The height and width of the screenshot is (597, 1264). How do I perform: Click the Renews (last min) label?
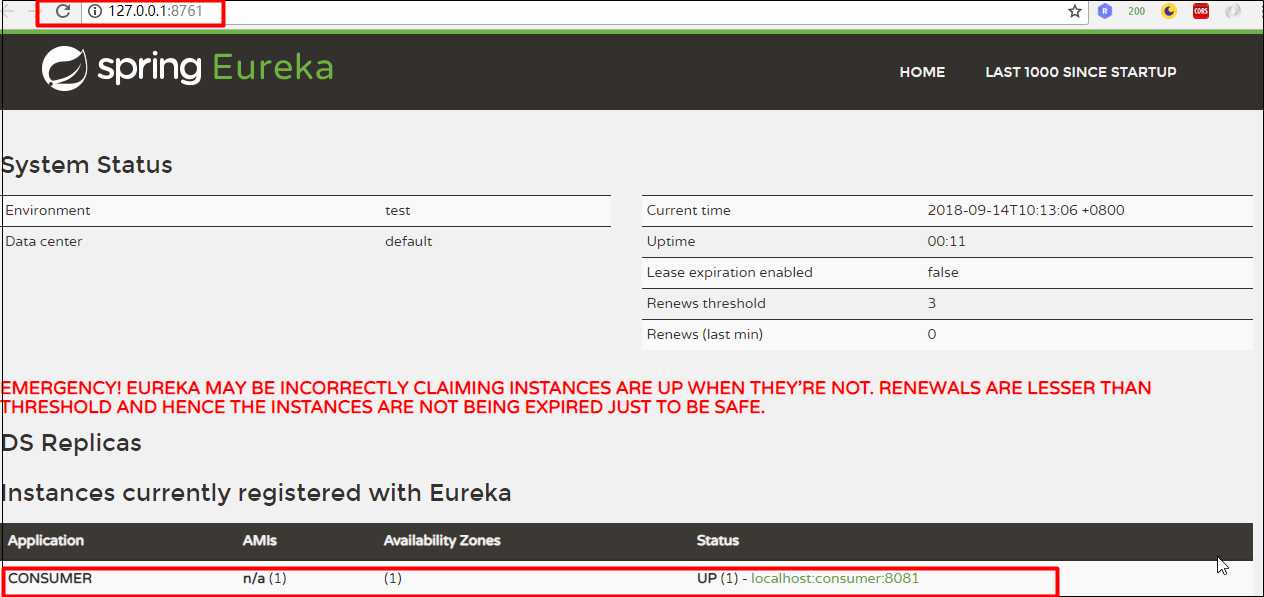coord(705,334)
